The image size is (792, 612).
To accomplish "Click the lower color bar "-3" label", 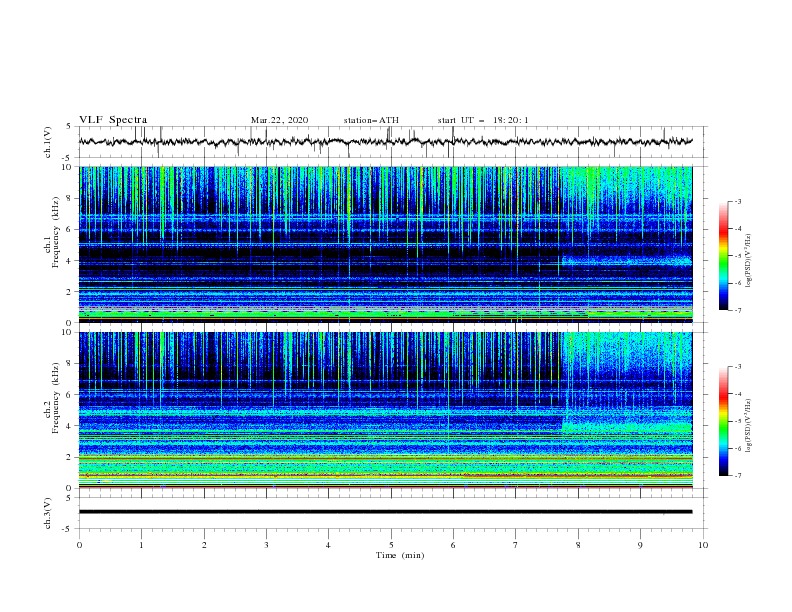I will (x=738, y=367).
